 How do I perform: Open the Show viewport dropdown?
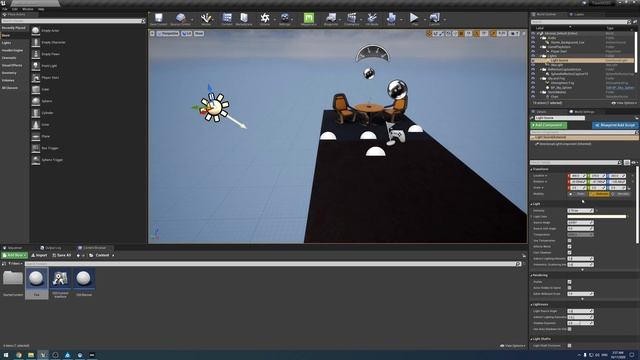199,33
